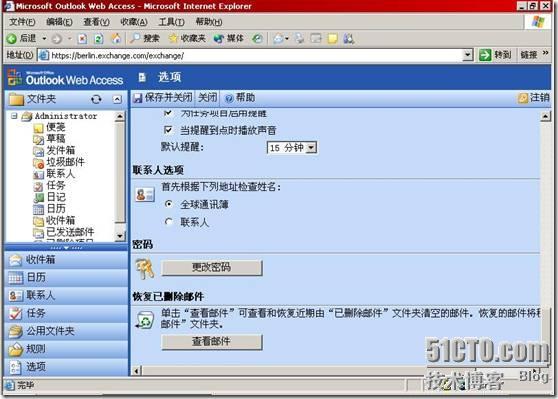Click the folder refresh icon in 文件夹 header
This screenshot has height=399, width=558.
96,99
